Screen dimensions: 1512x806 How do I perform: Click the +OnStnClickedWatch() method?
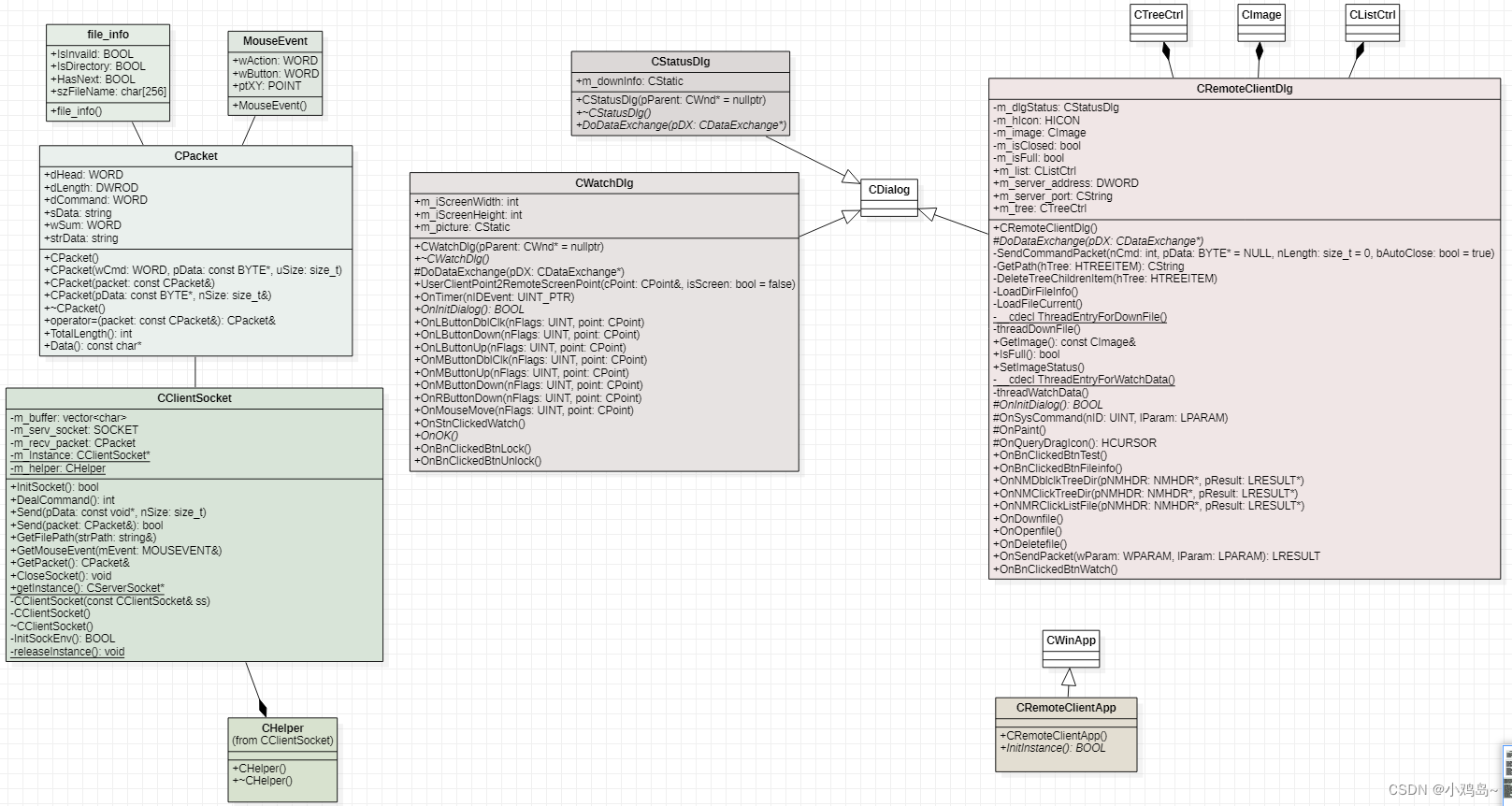tap(470, 424)
